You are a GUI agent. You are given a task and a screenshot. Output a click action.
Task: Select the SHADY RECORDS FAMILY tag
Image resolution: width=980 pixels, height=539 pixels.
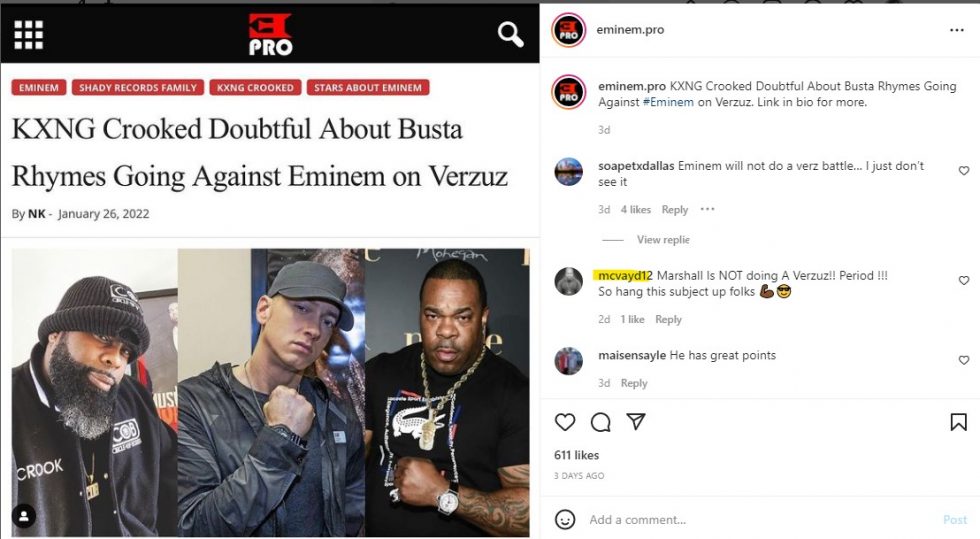click(x=138, y=88)
